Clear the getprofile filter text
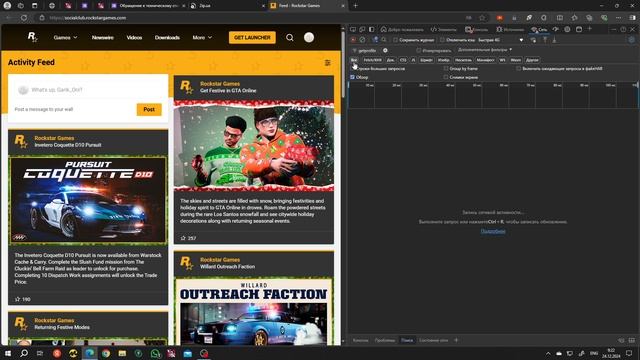This screenshot has width=640, height=360. coord(385,50)
